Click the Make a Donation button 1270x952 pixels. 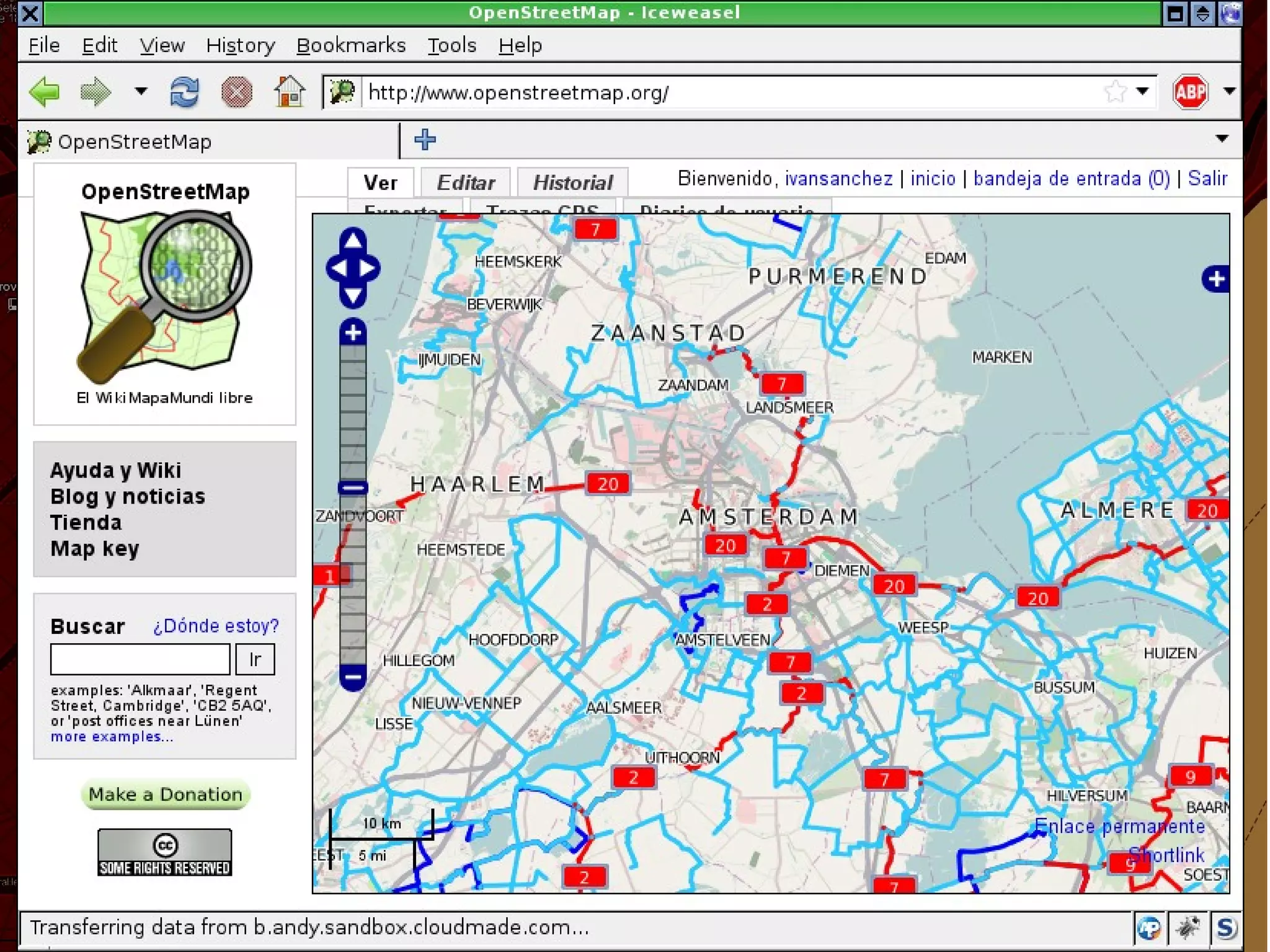point(165,794)
